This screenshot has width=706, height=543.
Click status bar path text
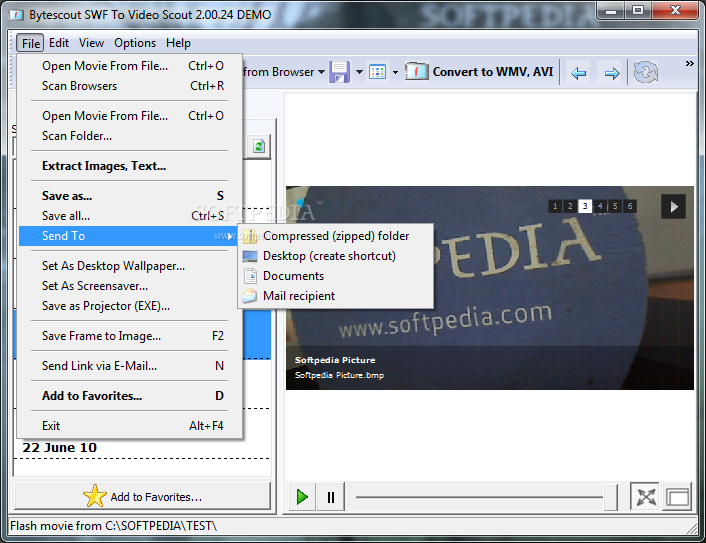click(113, 526)
